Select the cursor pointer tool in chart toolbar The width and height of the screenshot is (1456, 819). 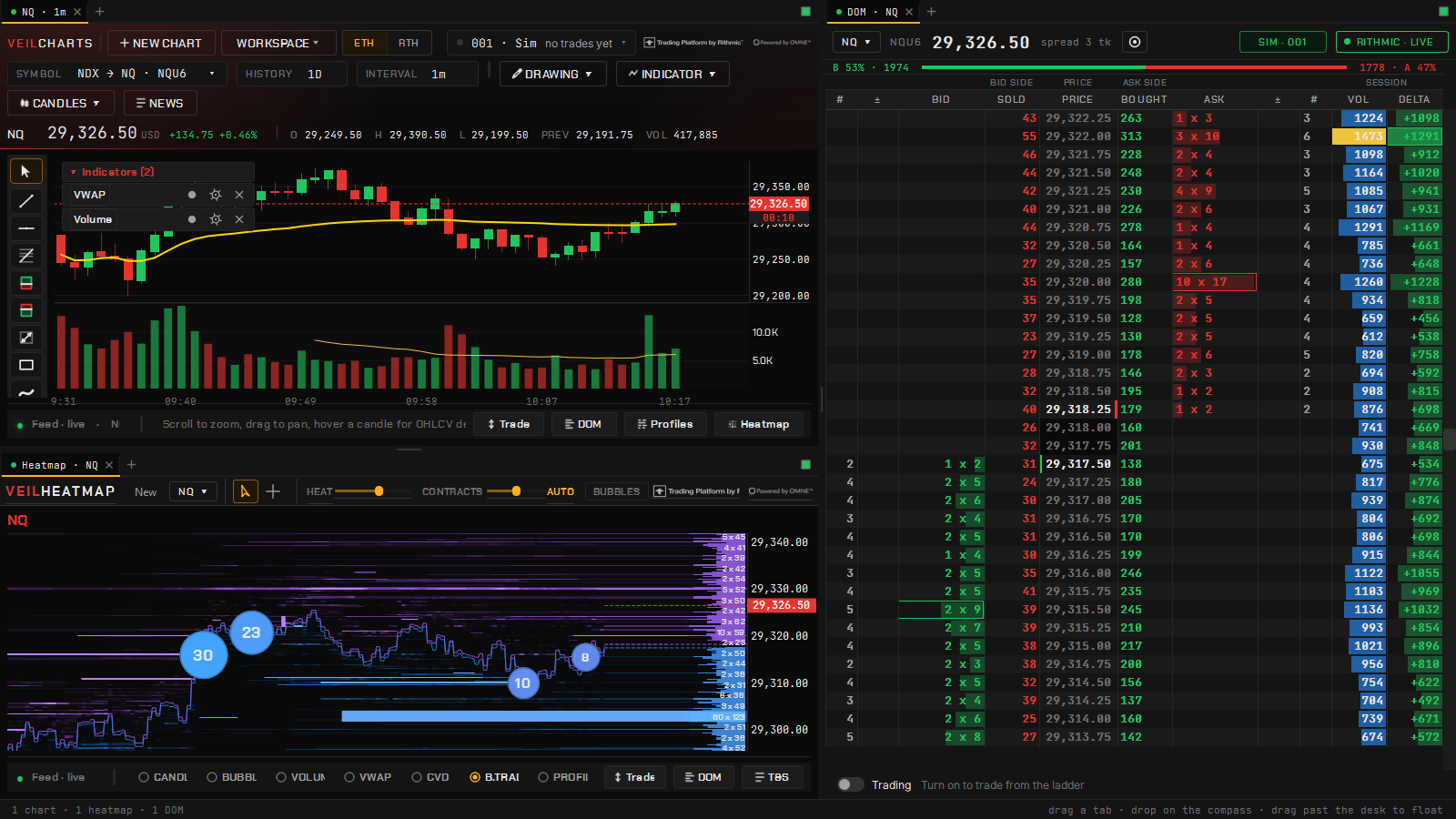click(x=25, y=171)
